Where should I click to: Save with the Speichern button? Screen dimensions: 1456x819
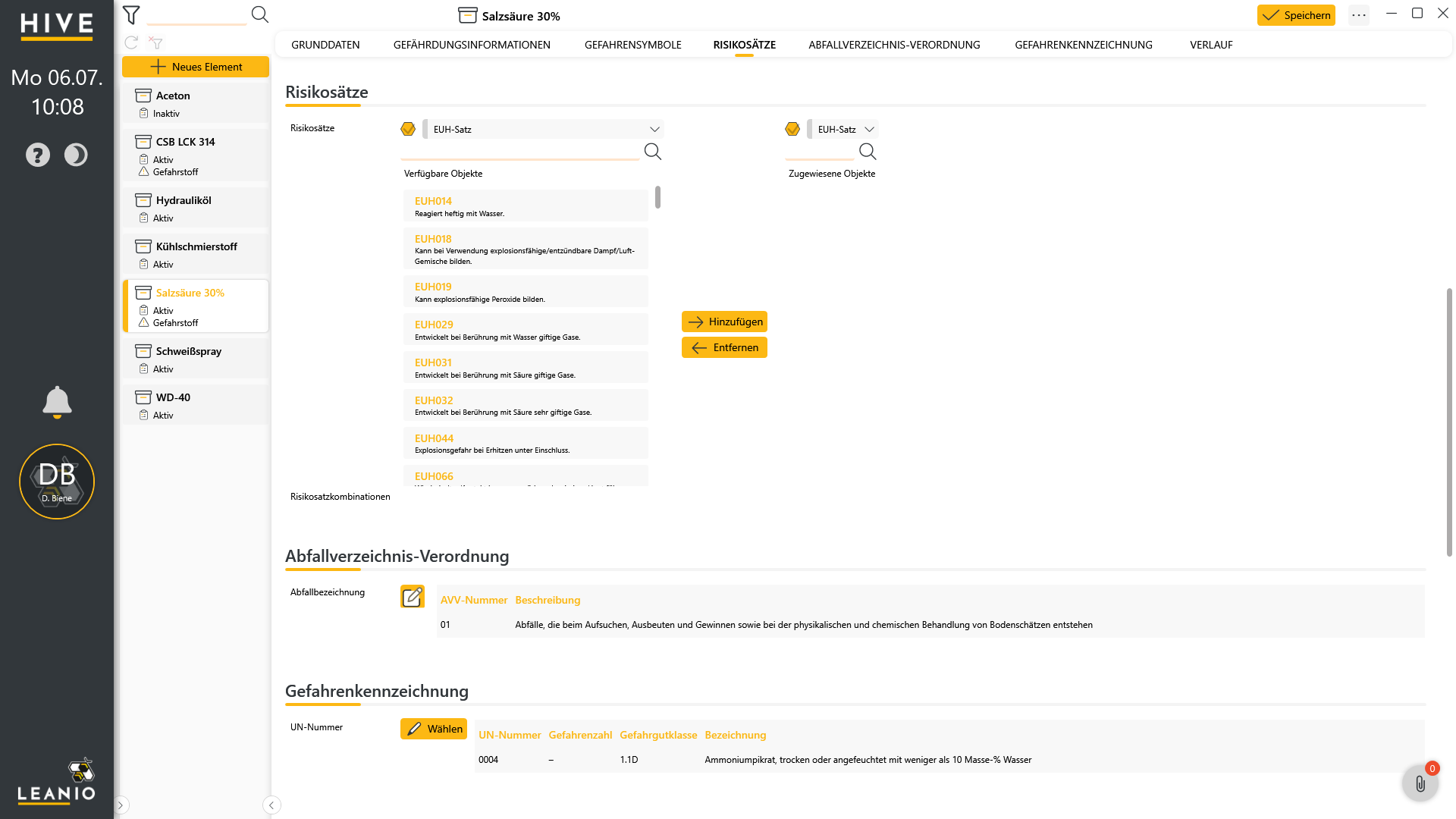(1296, 15)
